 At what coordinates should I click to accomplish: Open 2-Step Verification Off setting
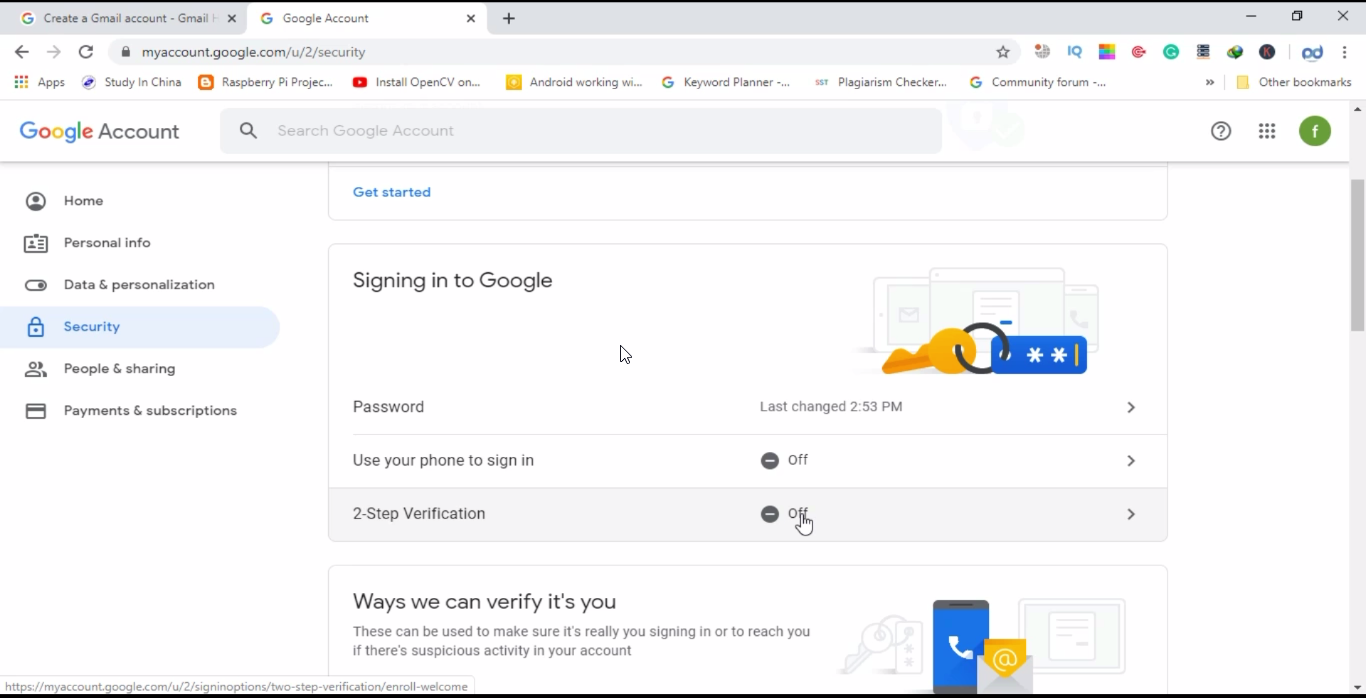(747, 514)
